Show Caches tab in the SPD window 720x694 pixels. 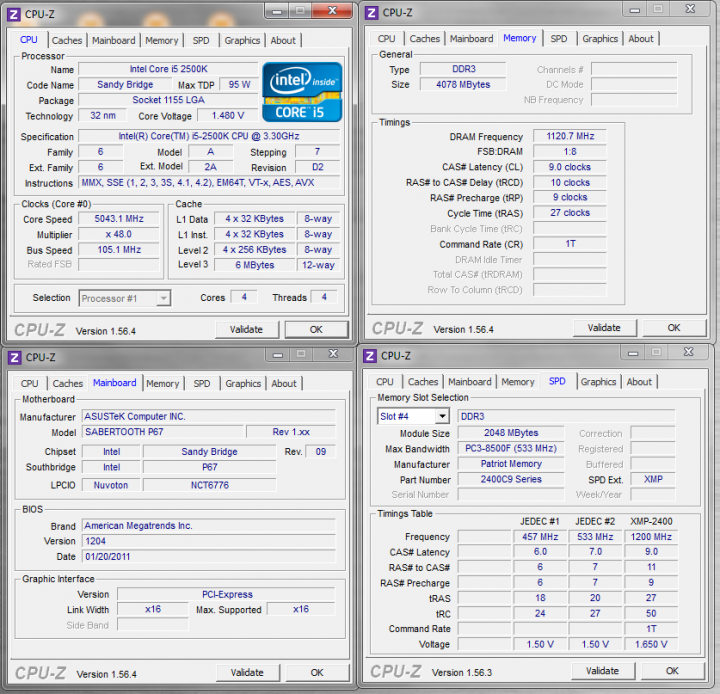point(423,382)
